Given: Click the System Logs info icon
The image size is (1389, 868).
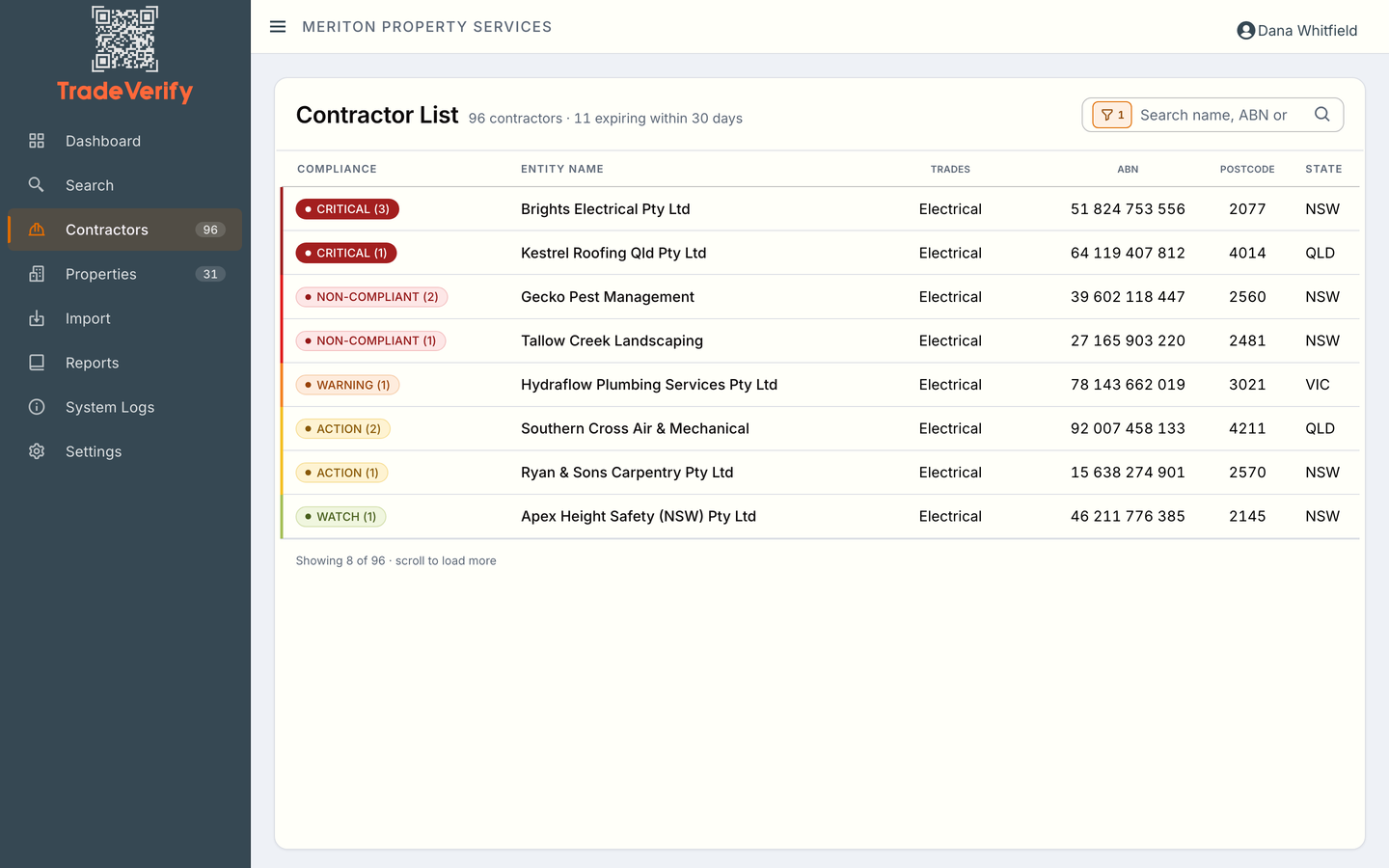Looking at the screenshot, I should (x=37, y=407).
